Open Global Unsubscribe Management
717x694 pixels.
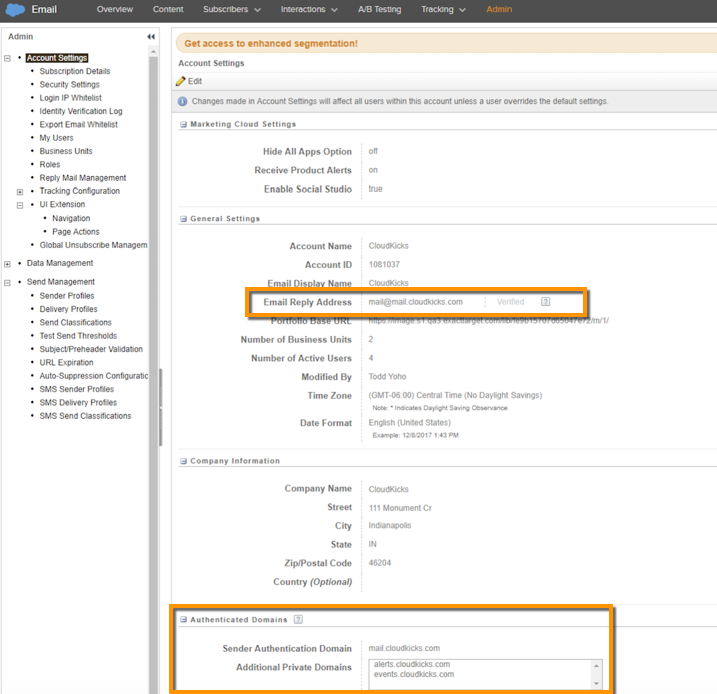click(x=93, y=245)
